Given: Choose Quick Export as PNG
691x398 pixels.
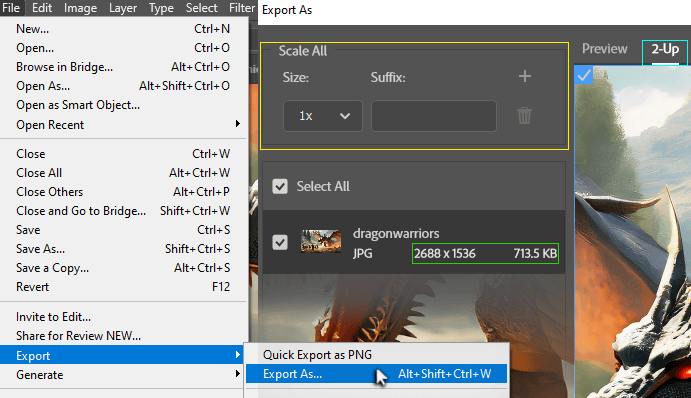Looking at the screenshot, I should pyautogui.click(x=376, y=355).
